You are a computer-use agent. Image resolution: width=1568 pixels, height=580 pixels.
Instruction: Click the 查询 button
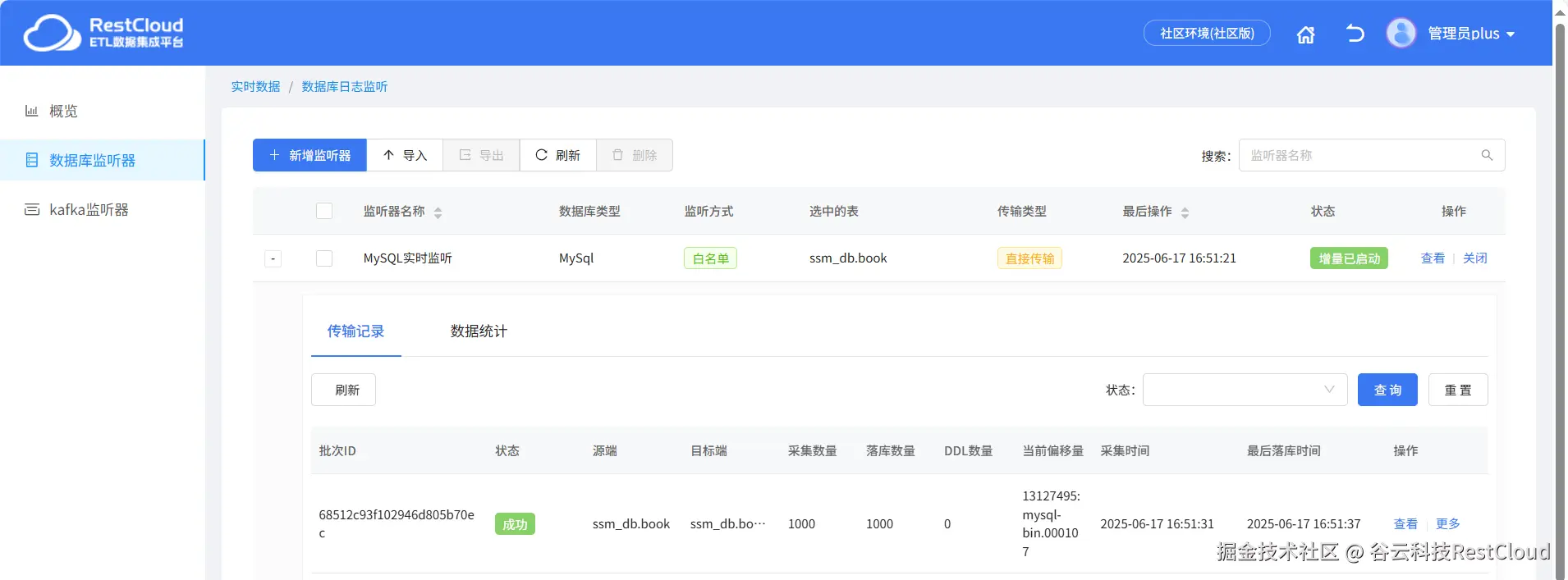(x=1387, y=390)
